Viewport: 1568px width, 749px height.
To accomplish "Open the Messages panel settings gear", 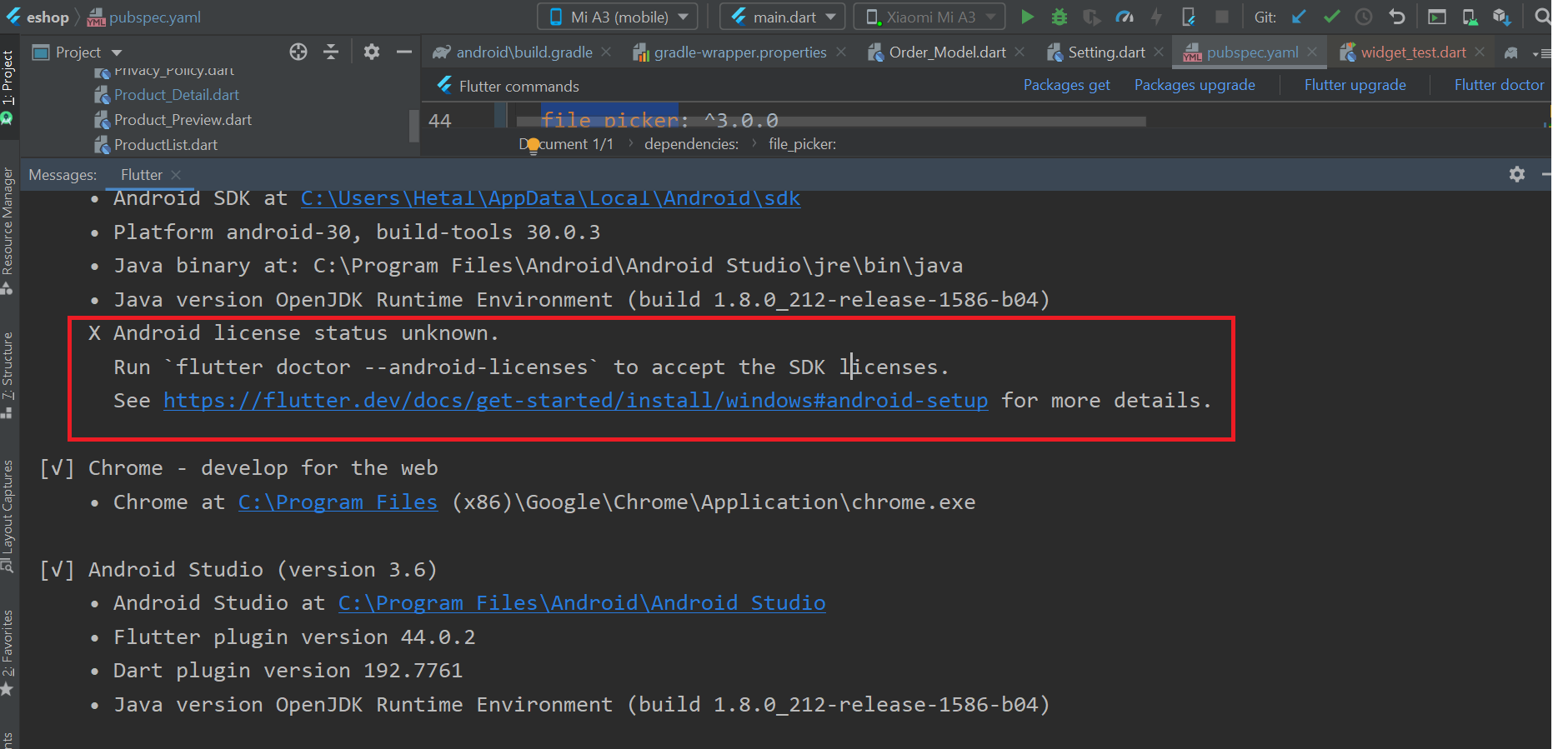I will (1516, 174).
